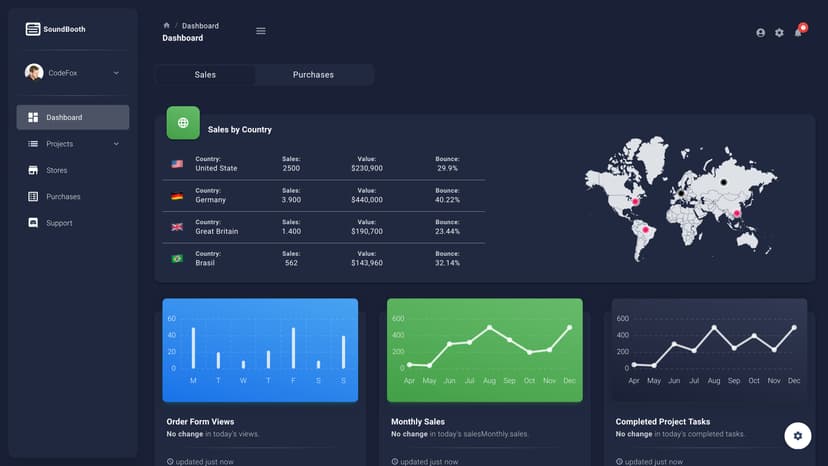Viewport: 828px width, 466px height.
Task: Click the Brazil marker on world map
Action: point(645,230)
